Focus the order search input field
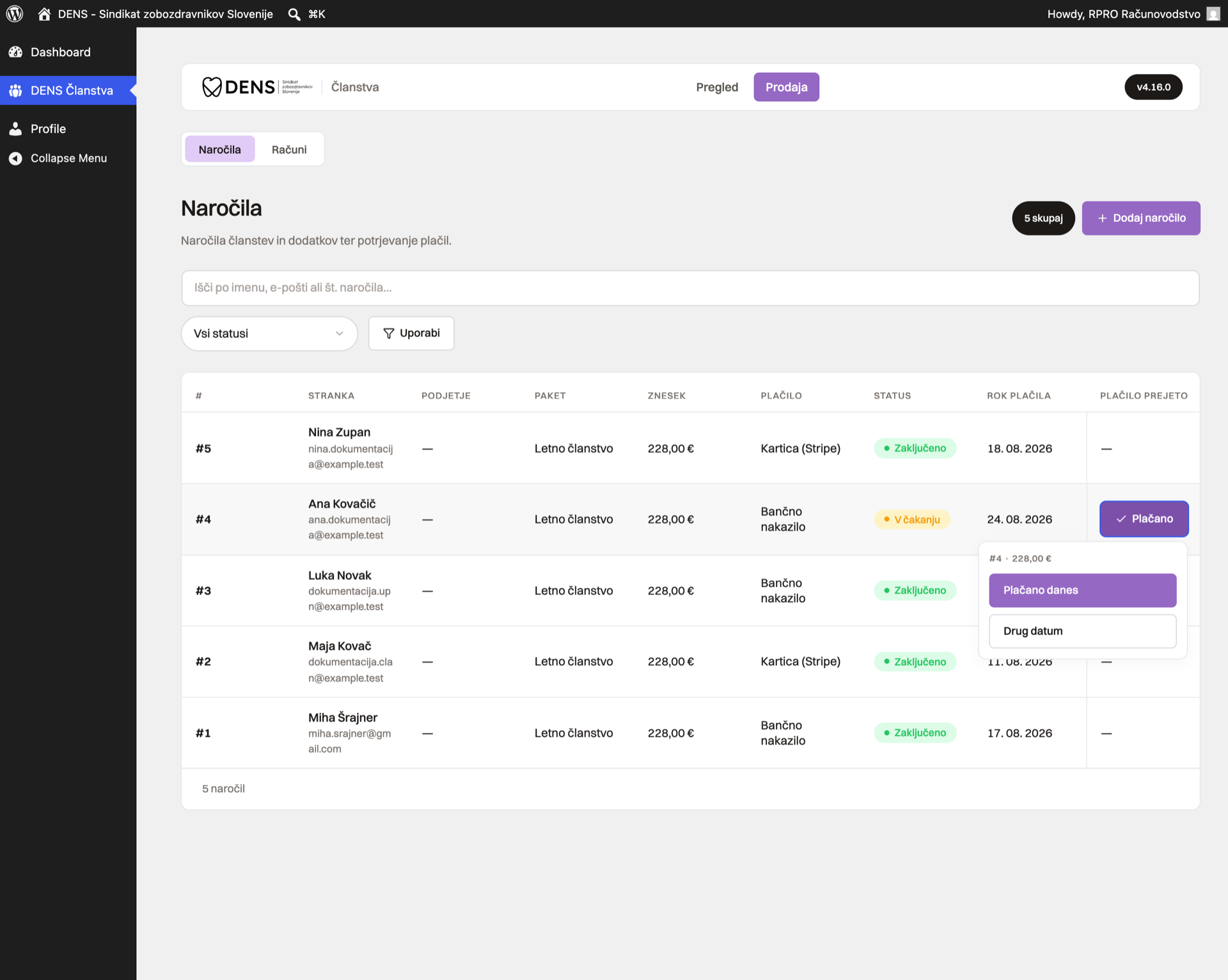The height and width of the screenshot is (980, 1228). click(x=690, y=288)
